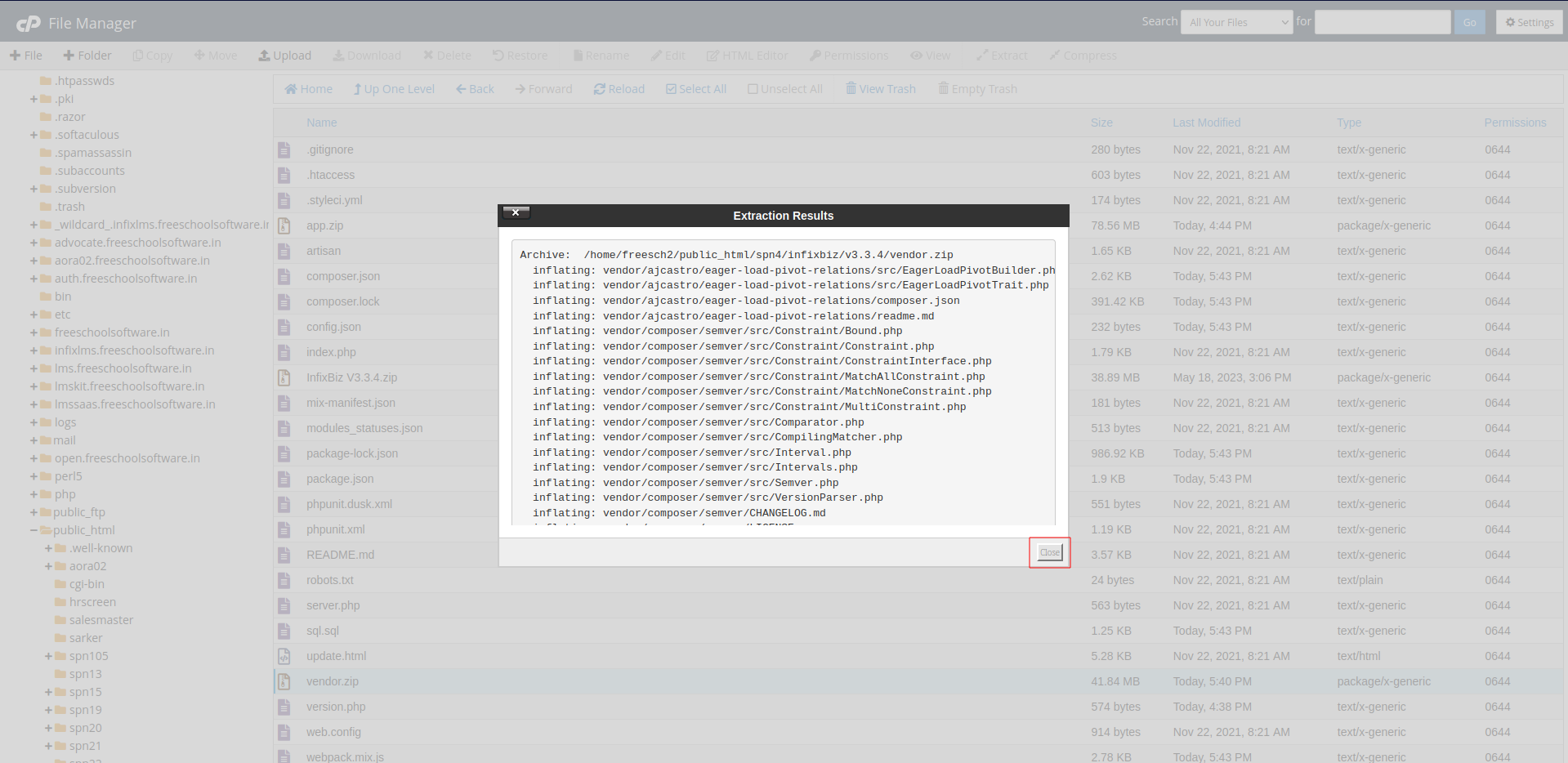Sort files by Last Modified column
The image size is (1568, 763).
1206,123
